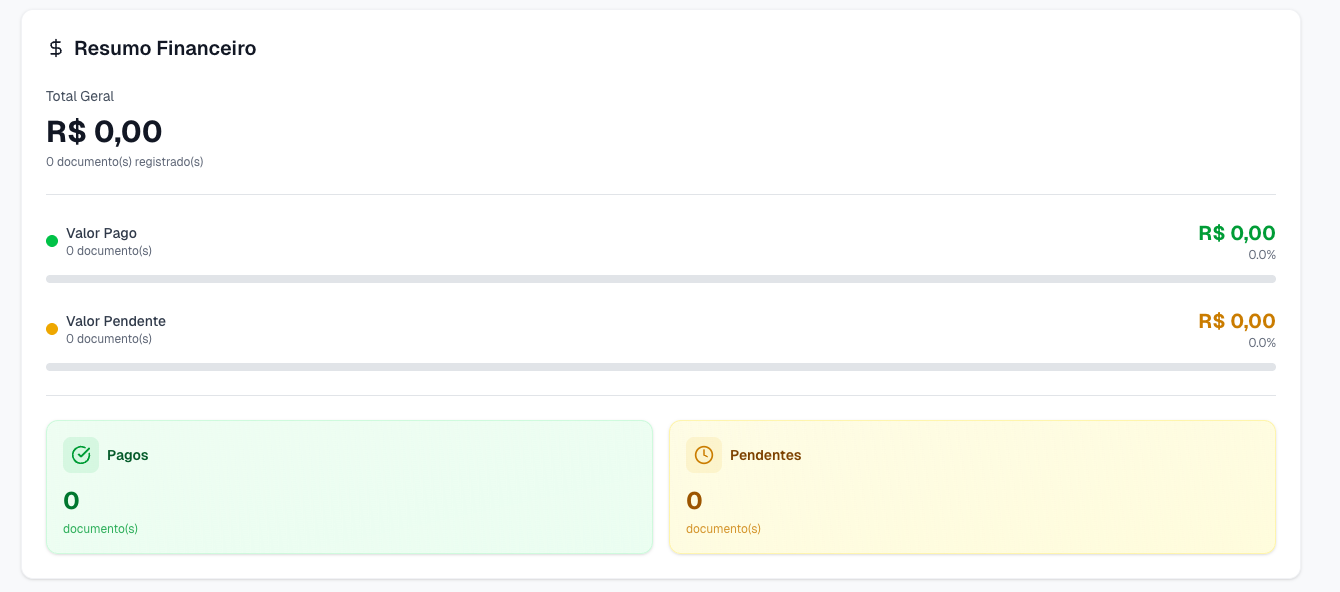Click the '0 documento(s) registrado(s)' text
Viewport: 1340px width, 592px height.
coord(124,161)
